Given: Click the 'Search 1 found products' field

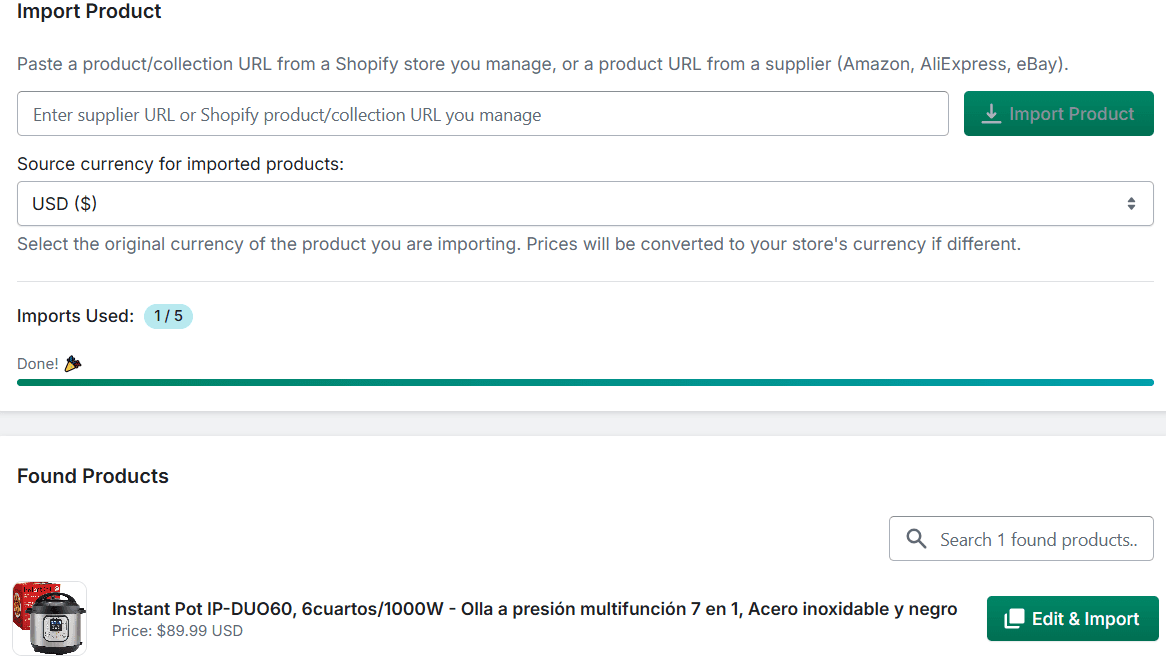Looking at the screenshot, I should (1020, 539).
